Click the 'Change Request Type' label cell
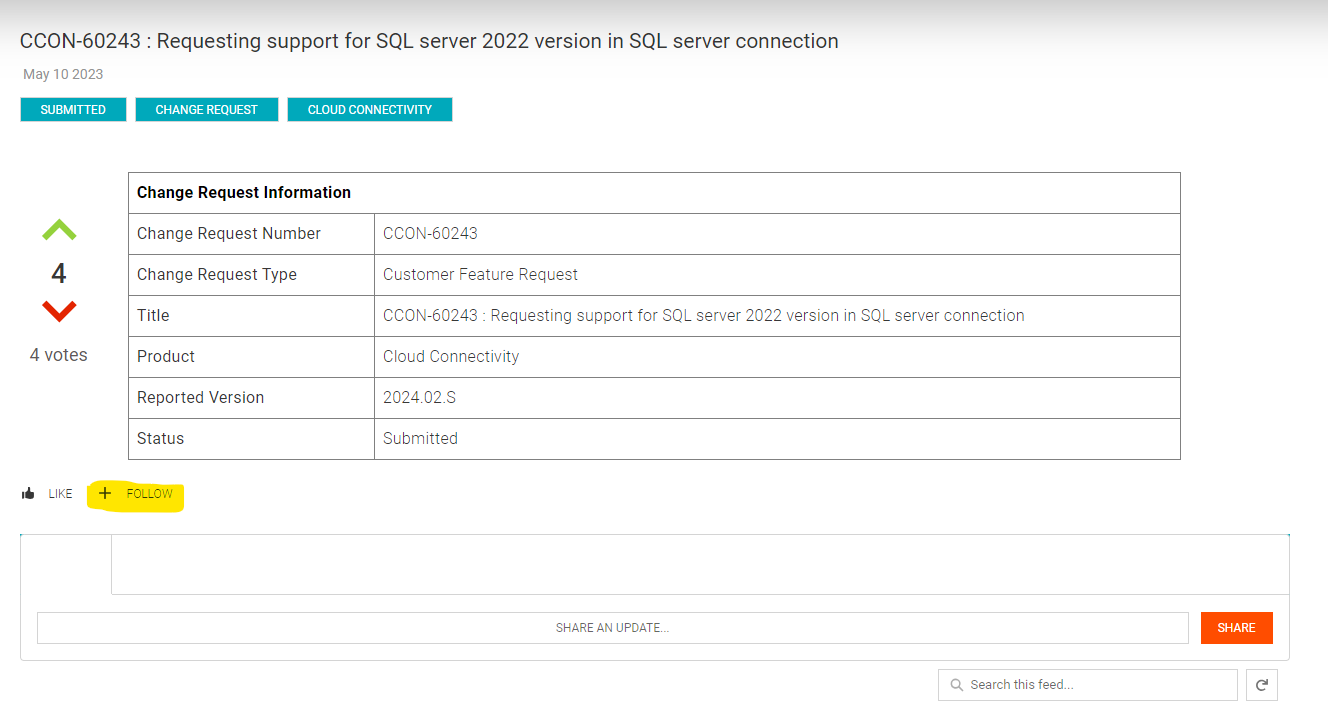Image resolution: width=1328 pixels, height=713 pixels. (251, 275)
